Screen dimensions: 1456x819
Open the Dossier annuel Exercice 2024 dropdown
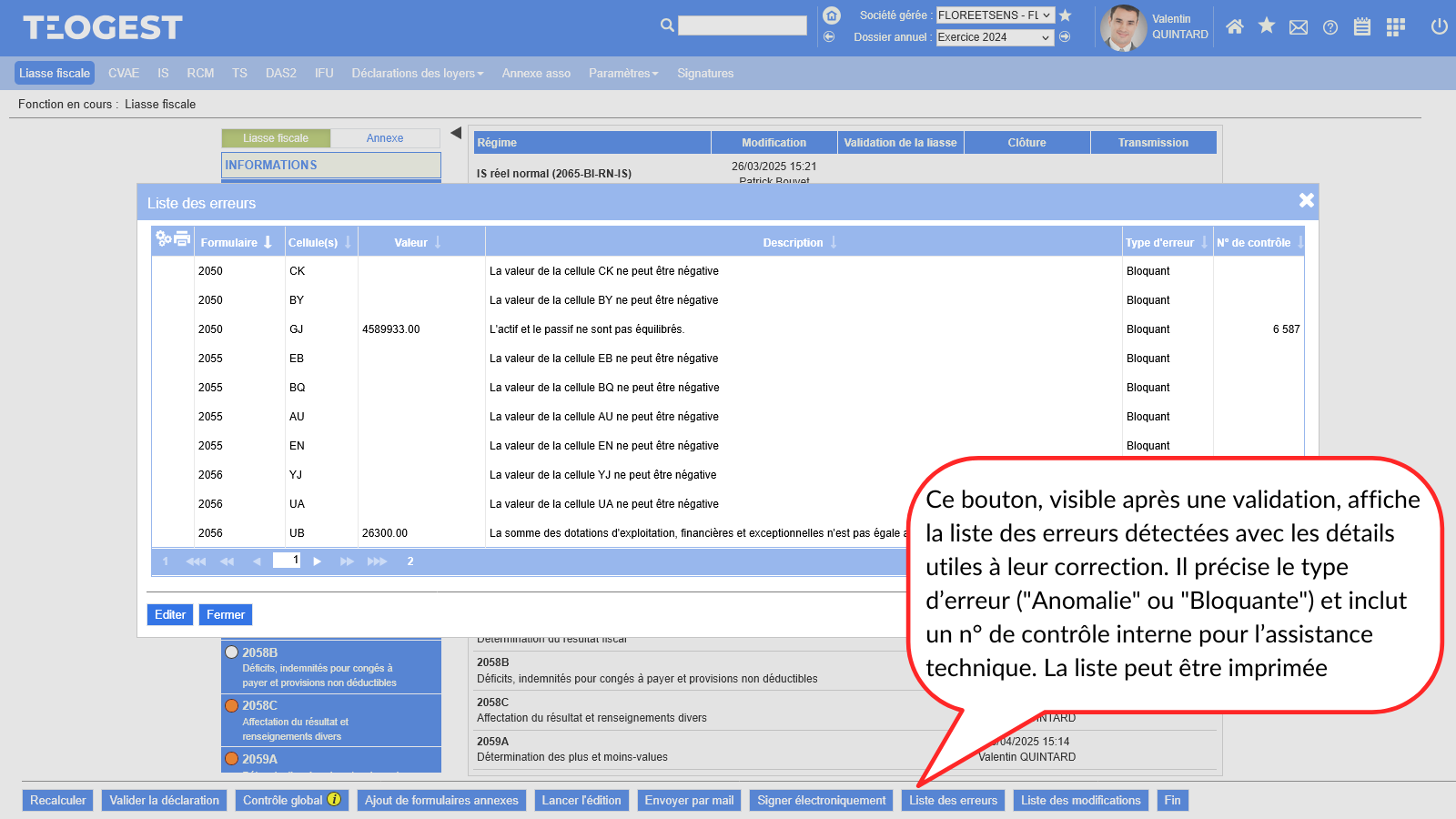[995, 37]
